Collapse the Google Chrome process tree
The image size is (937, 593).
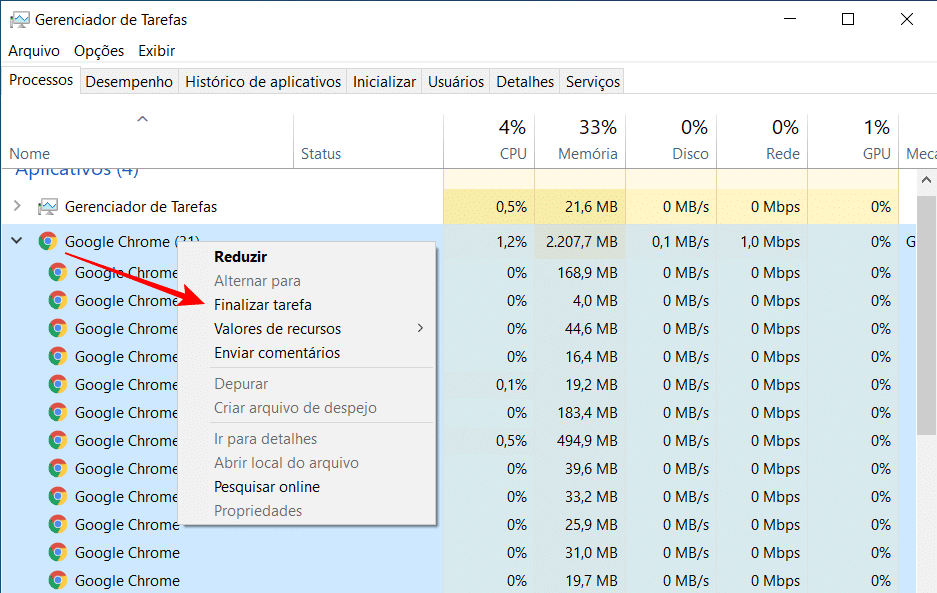(16, 241)
